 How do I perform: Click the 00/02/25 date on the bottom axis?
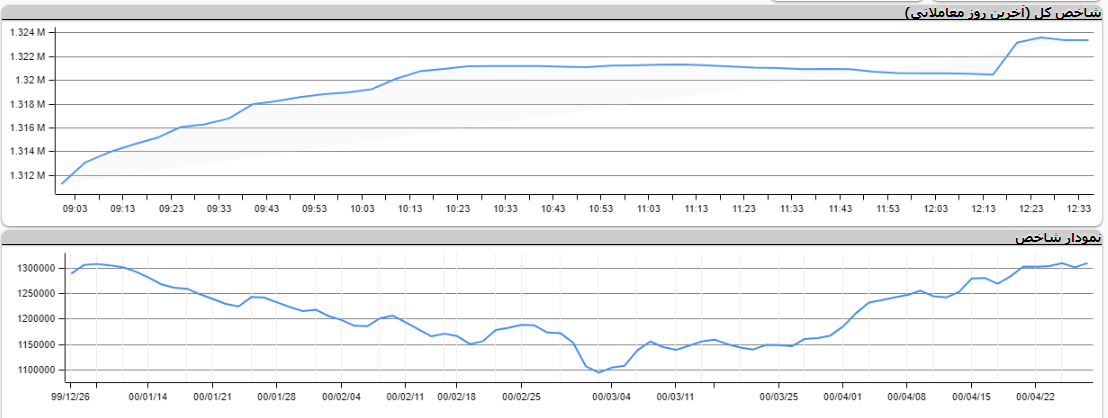pos(520,394)
